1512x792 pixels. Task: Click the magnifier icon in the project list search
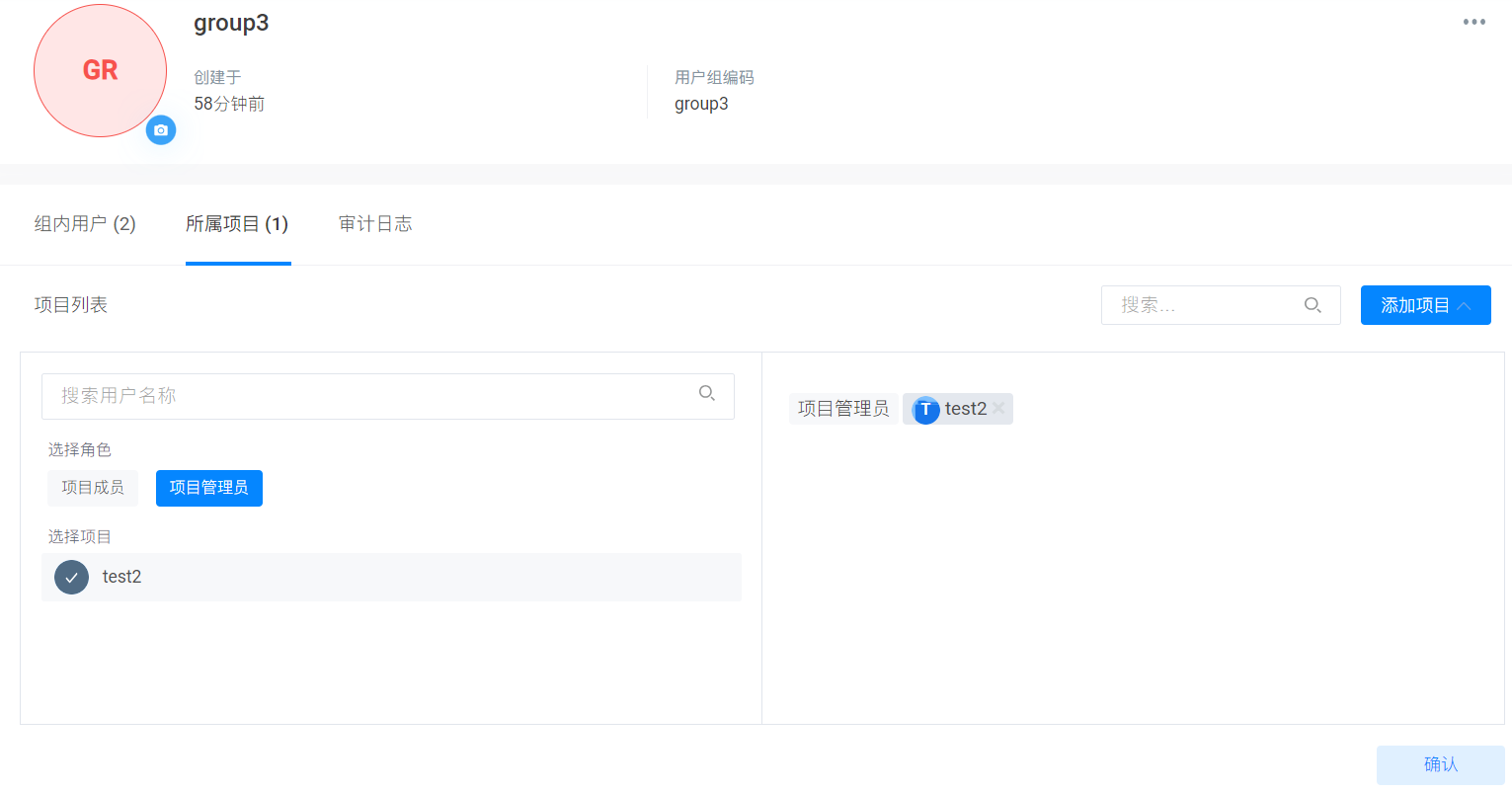[x=1313, y=305]
